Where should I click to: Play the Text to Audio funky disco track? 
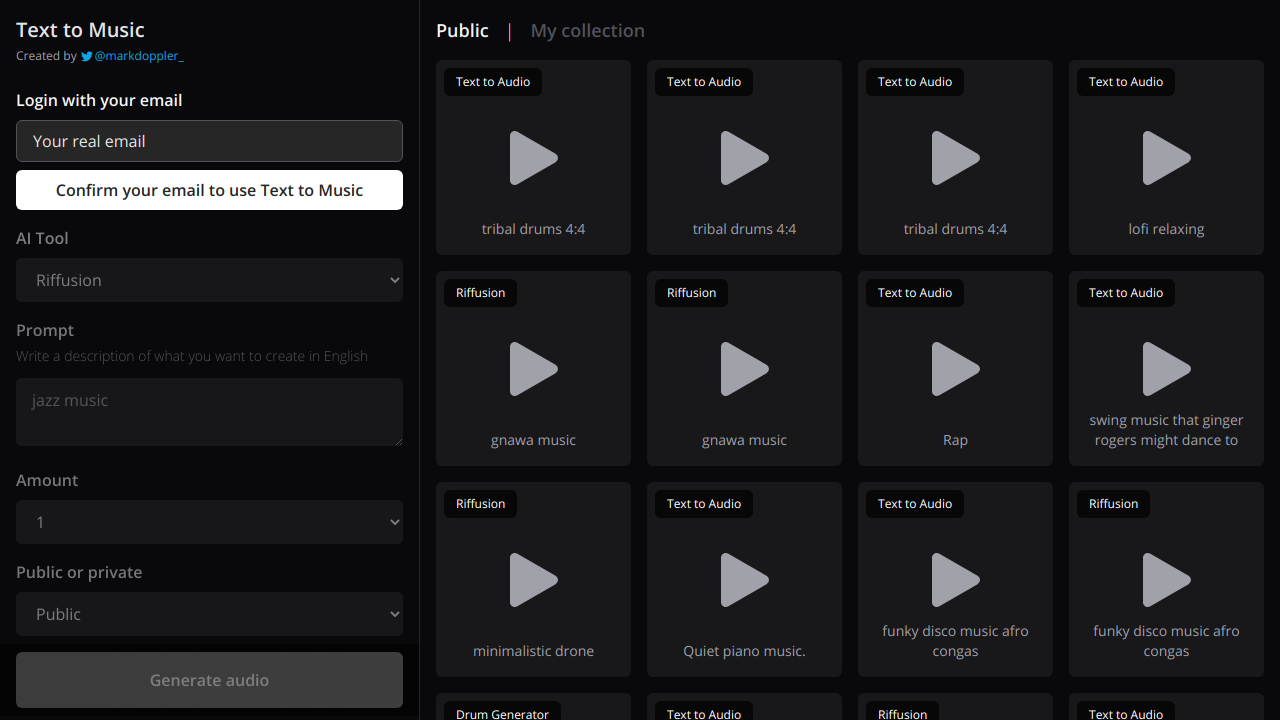pos(955,580)
